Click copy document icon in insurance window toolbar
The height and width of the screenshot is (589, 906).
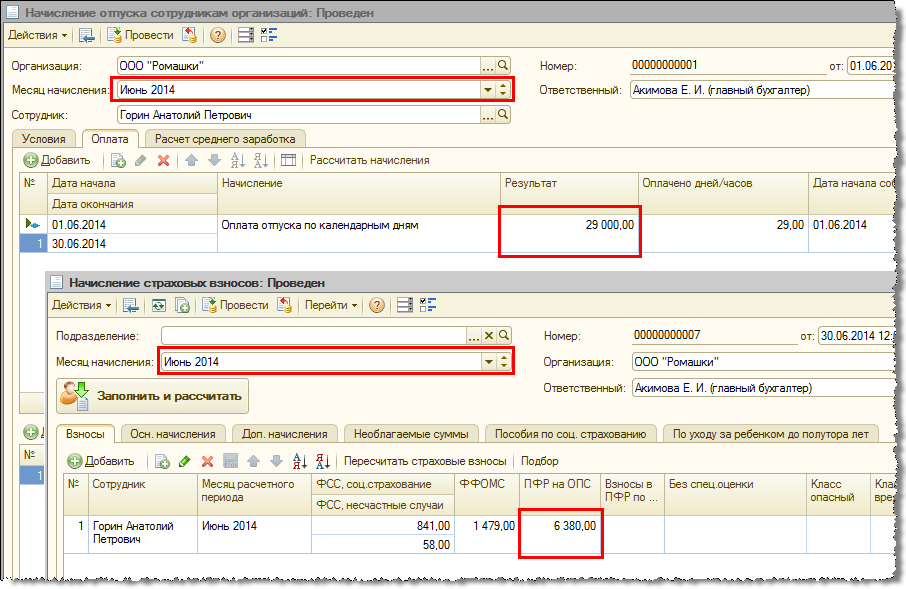[x=183, y=305]
